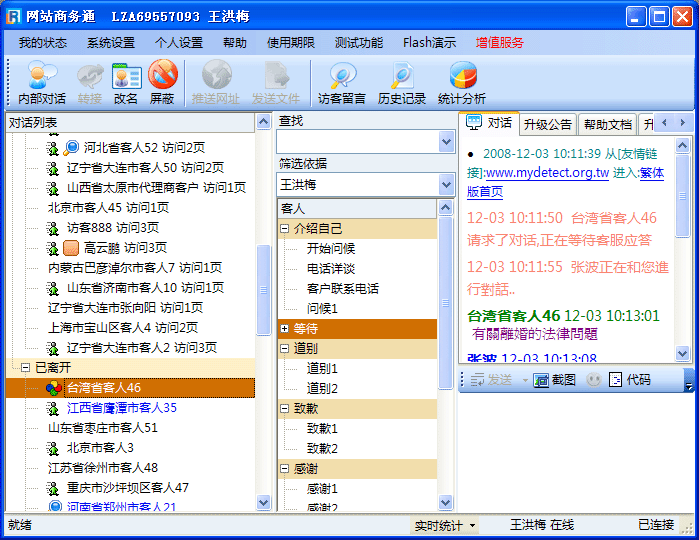Screen dimensions: 699x540
Task: Click the 代码 code button
Action: (630, 380)
